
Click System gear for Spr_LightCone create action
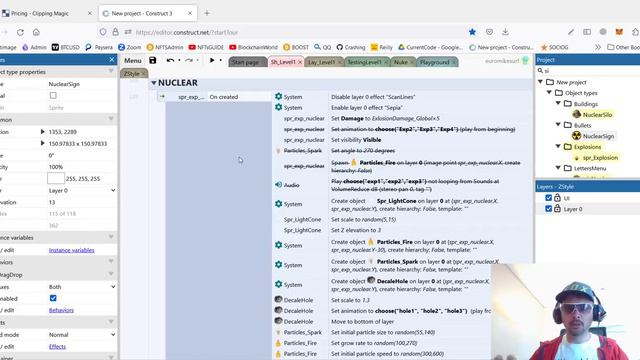tap(278, 204)
